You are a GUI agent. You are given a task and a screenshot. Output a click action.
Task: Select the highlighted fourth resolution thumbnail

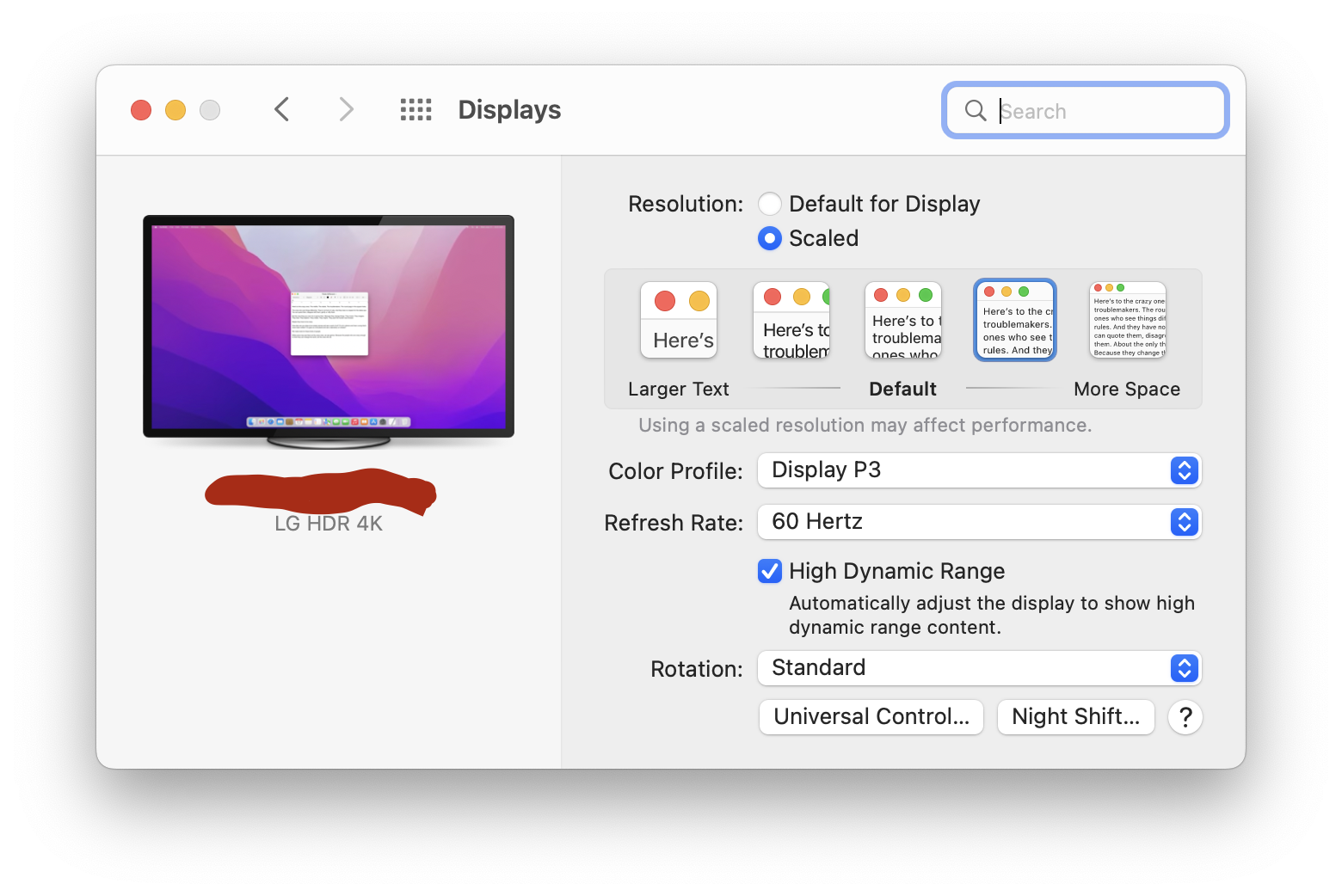(x=1015, y=320)
